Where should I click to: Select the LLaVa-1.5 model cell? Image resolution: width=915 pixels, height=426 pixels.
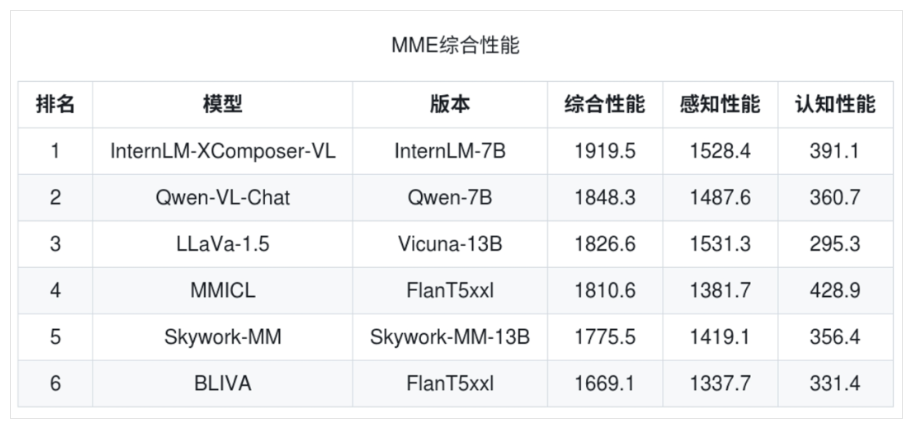click(222, 244)
